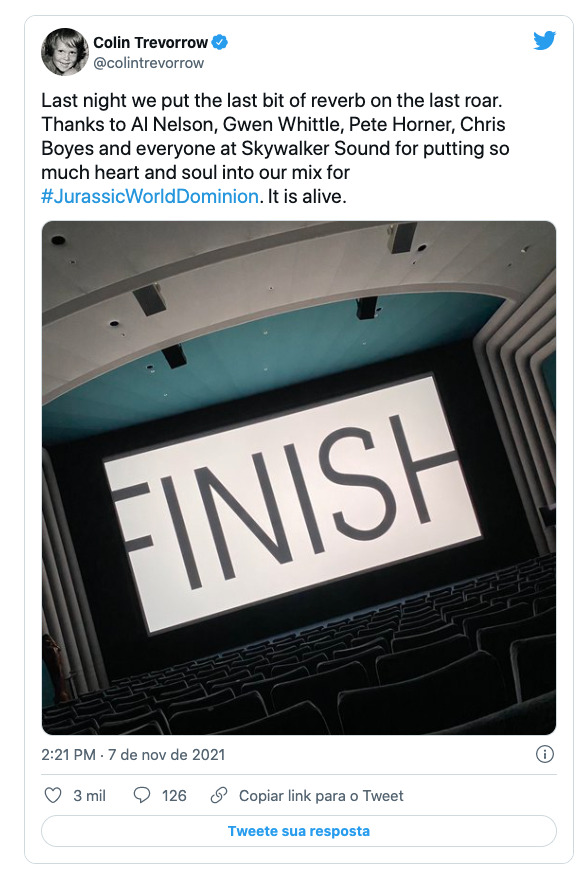The height and width of the screenshot is (878, 588).
Task: Click the 7 de nov de 2021 date
Action: (166, 755)
